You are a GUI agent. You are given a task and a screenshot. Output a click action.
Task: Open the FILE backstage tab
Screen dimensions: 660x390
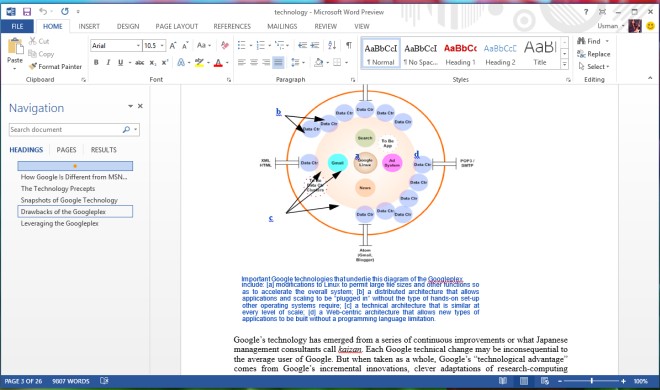point(17,26)
